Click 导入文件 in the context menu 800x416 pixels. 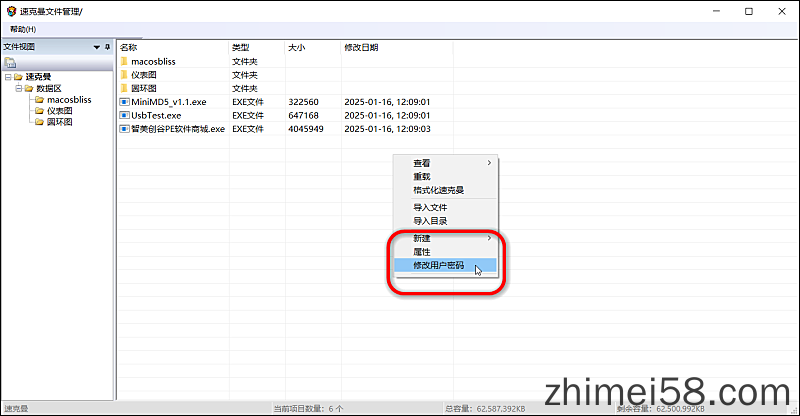(x=429, y=207)
